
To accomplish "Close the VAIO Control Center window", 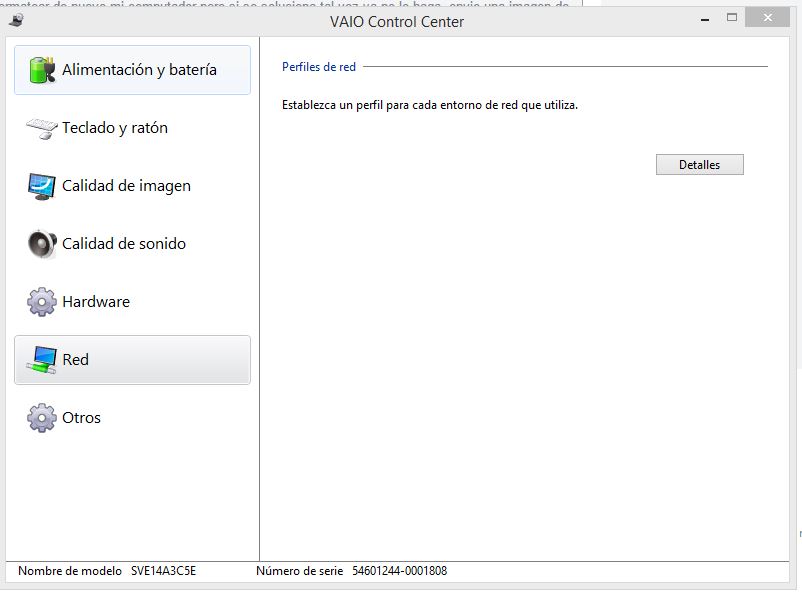I will [x=771, y=18].
